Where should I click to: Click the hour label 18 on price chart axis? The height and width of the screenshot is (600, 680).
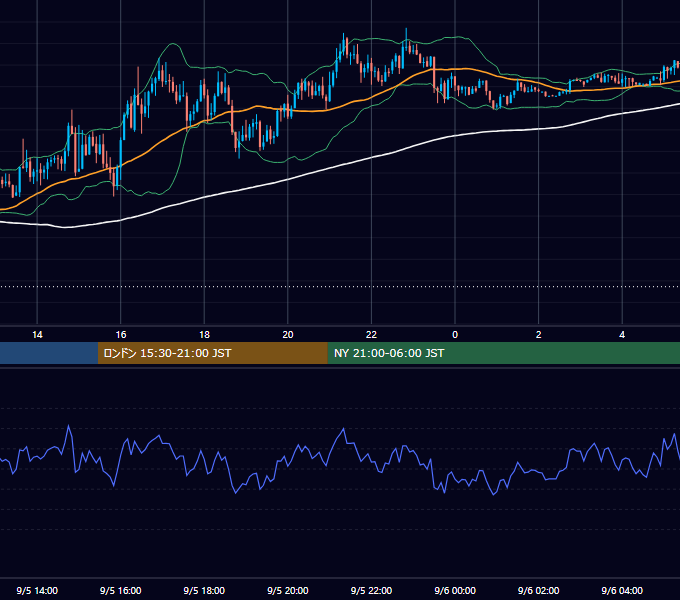tap(204, 335)
